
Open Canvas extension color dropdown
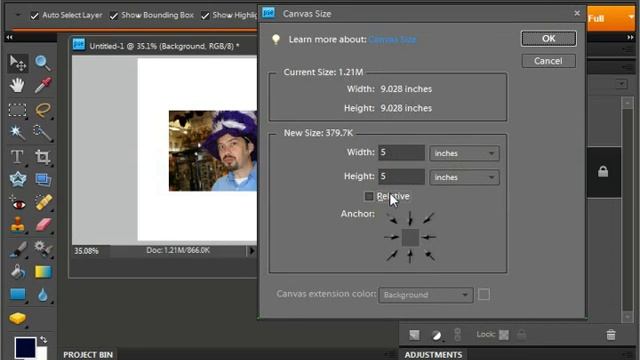[426, 295]
